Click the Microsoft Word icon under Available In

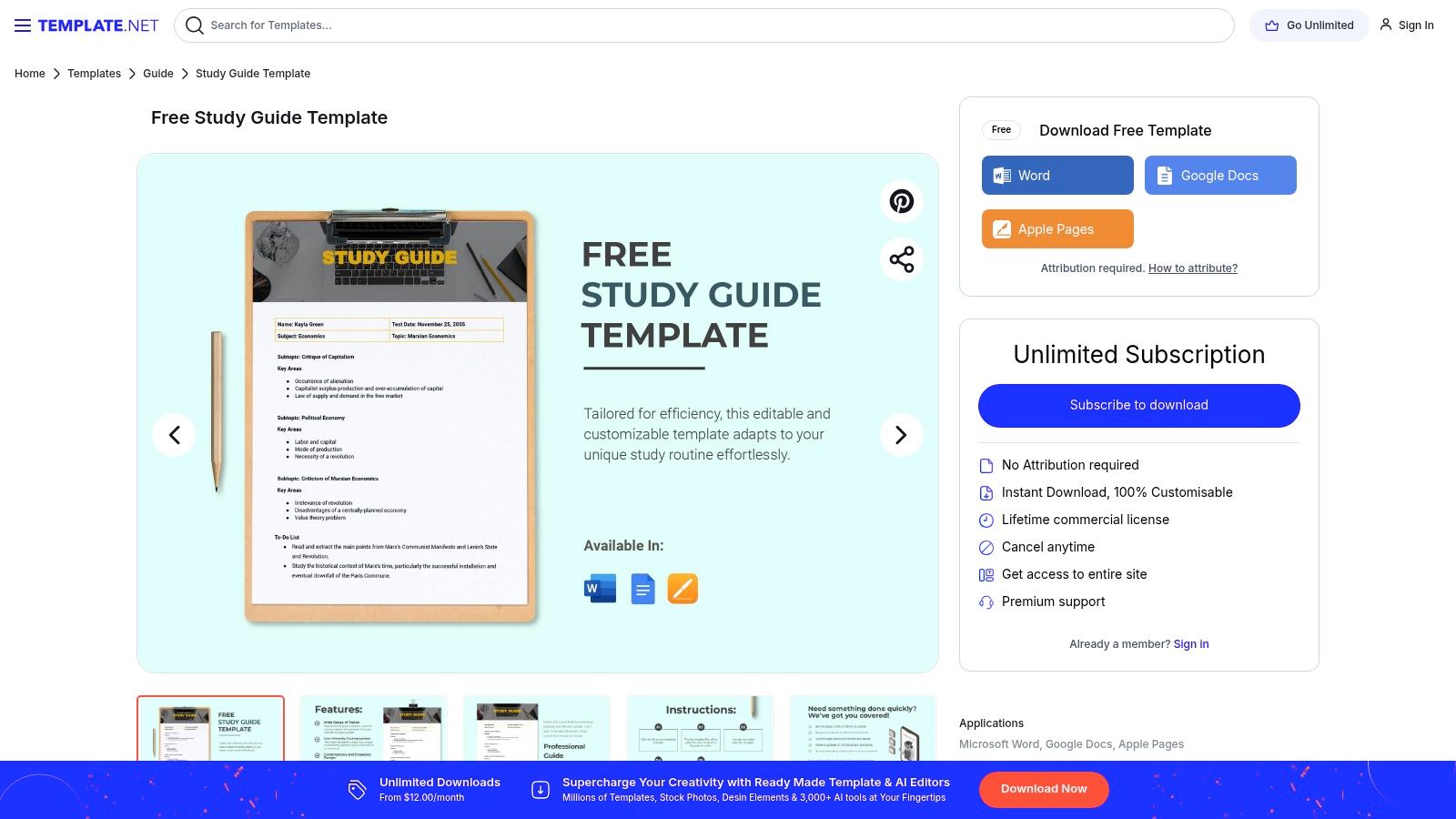(600, 589)
